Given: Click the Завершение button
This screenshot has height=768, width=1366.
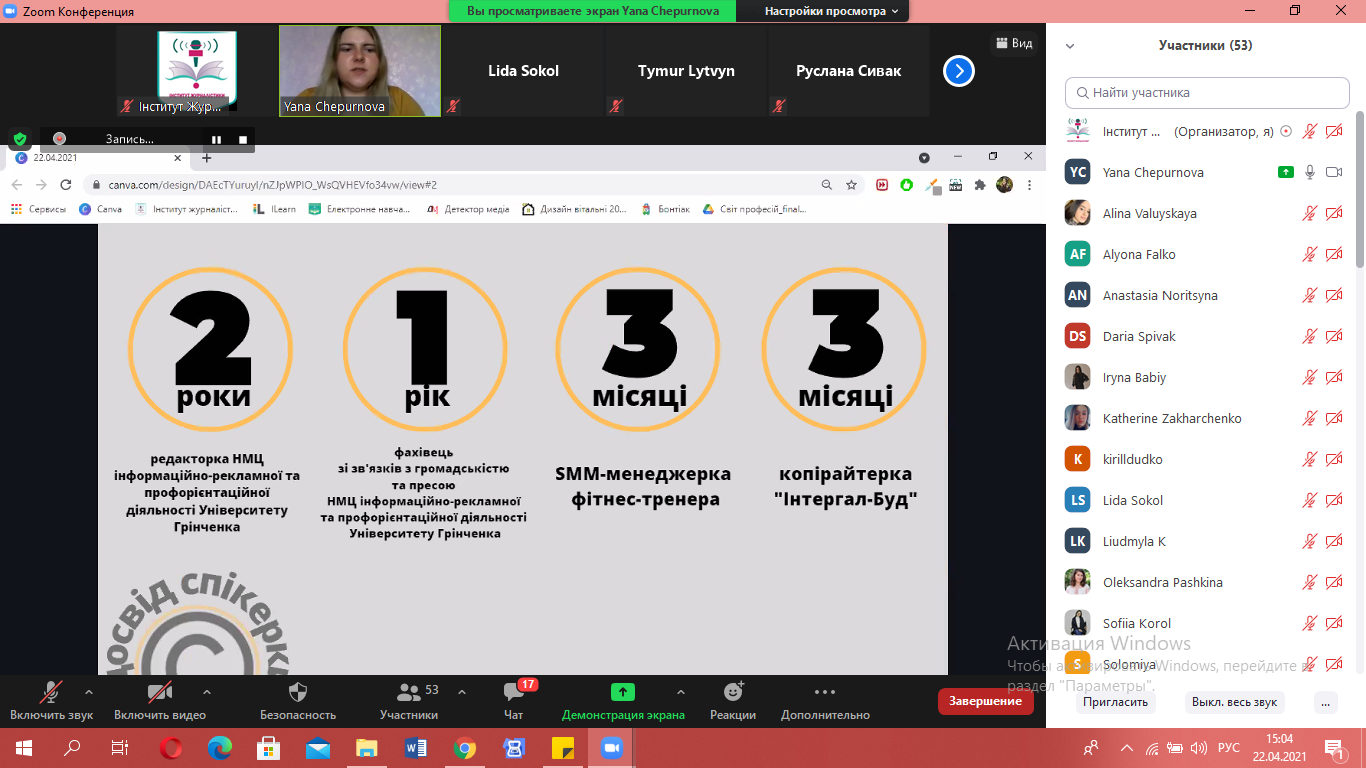Looking at the screenshot, I should click(985, 701).
